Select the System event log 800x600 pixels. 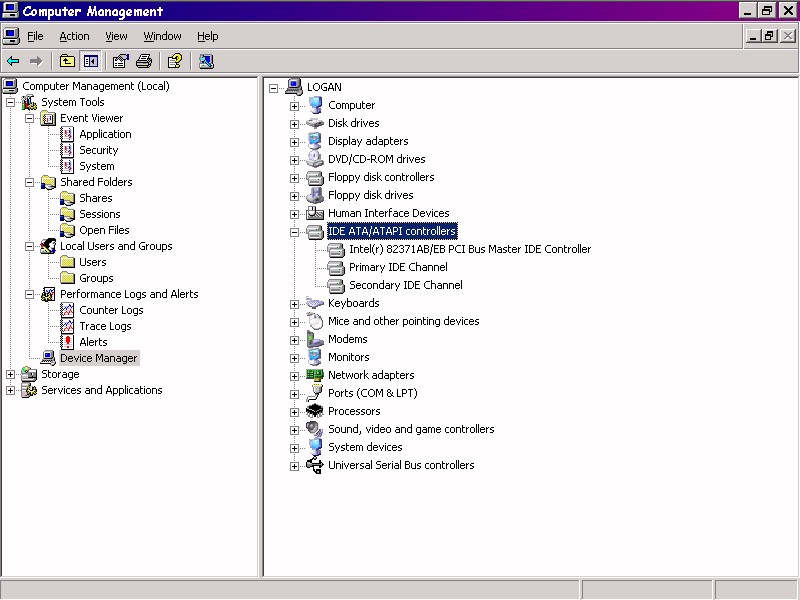pos(96,166)
